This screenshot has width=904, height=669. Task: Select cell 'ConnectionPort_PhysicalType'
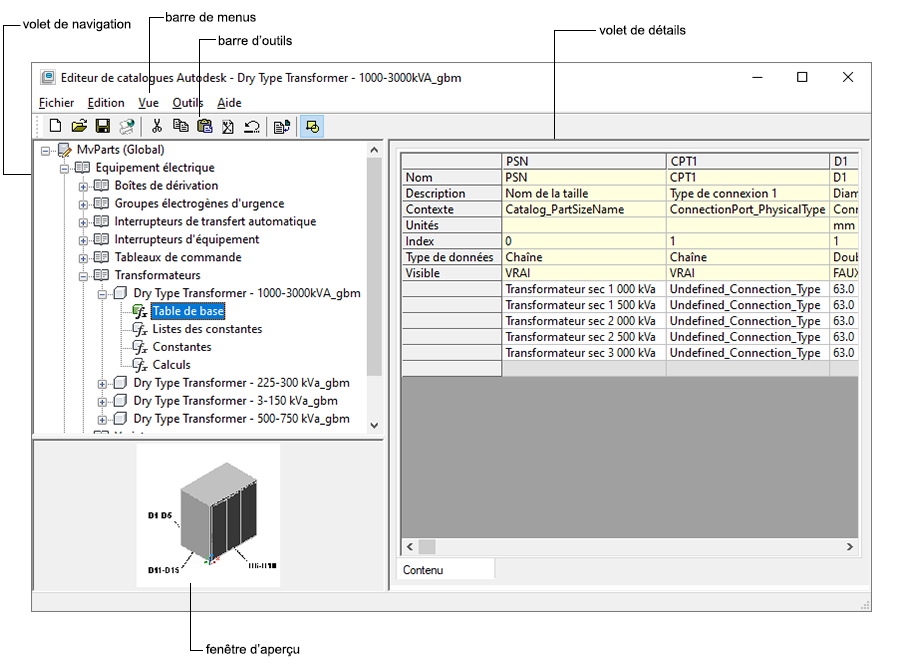[x=748, y=209]
